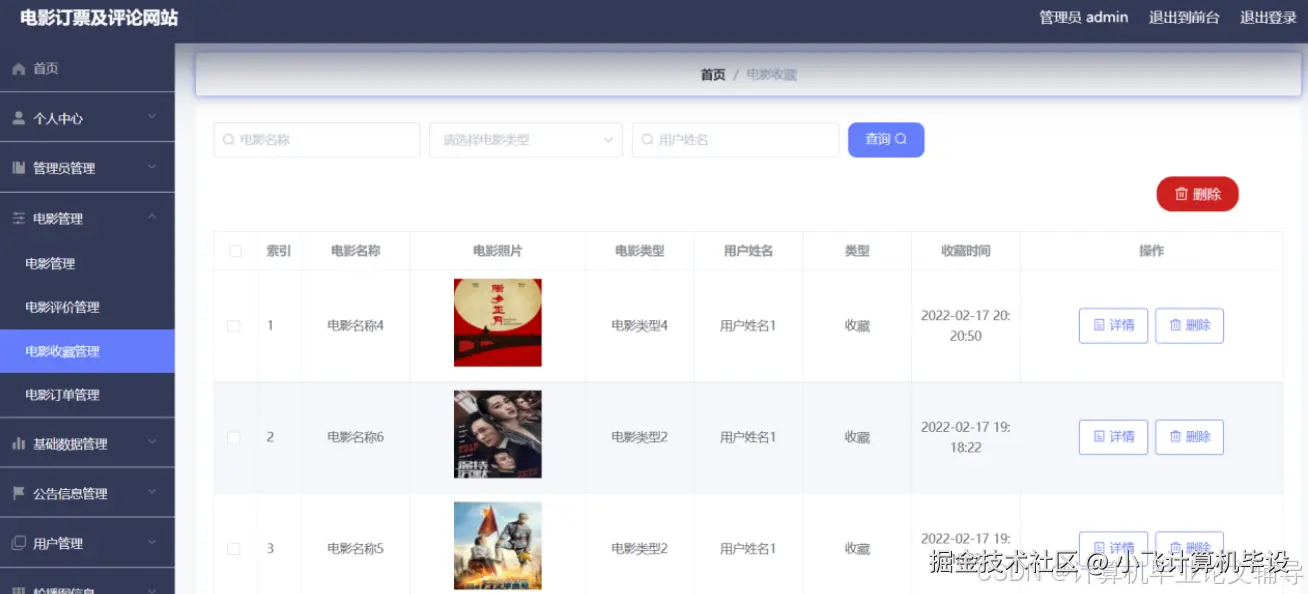Check the checkbox for row 2 电影名称6
1308x594 pixels.
tap(234, 437)
